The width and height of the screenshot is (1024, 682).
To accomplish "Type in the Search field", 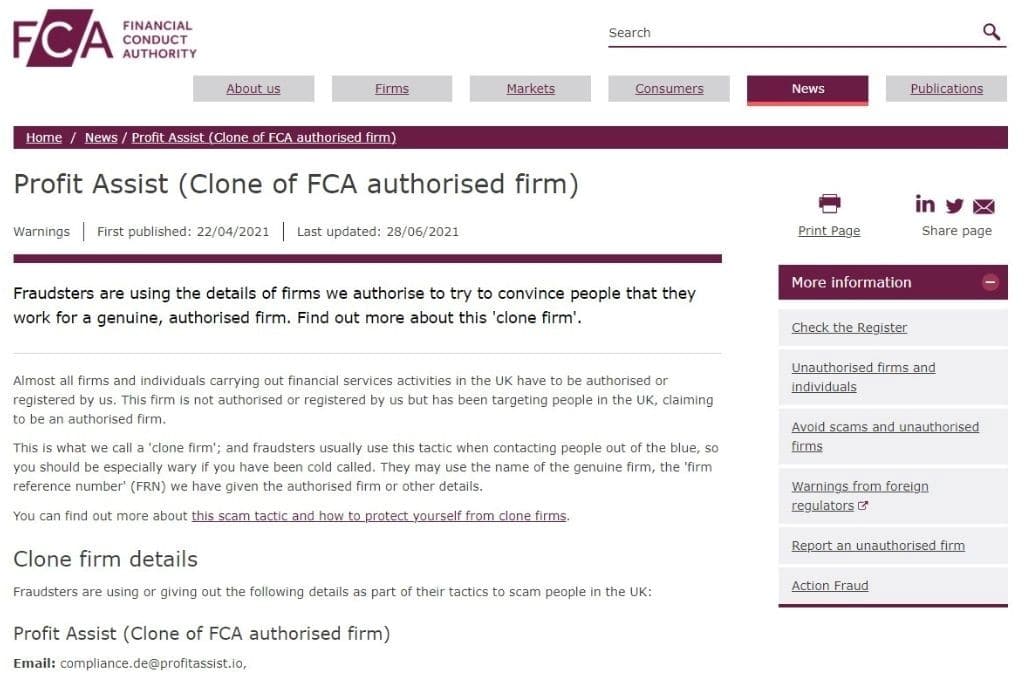I will point(790,33).
